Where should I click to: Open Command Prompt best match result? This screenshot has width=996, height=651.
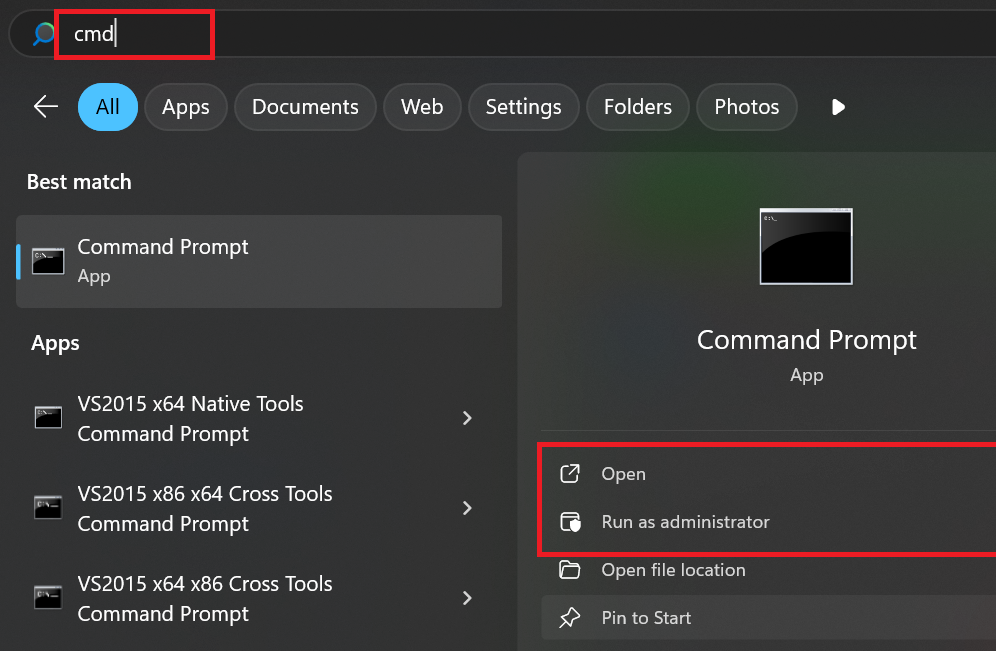(x=259, y=261)
